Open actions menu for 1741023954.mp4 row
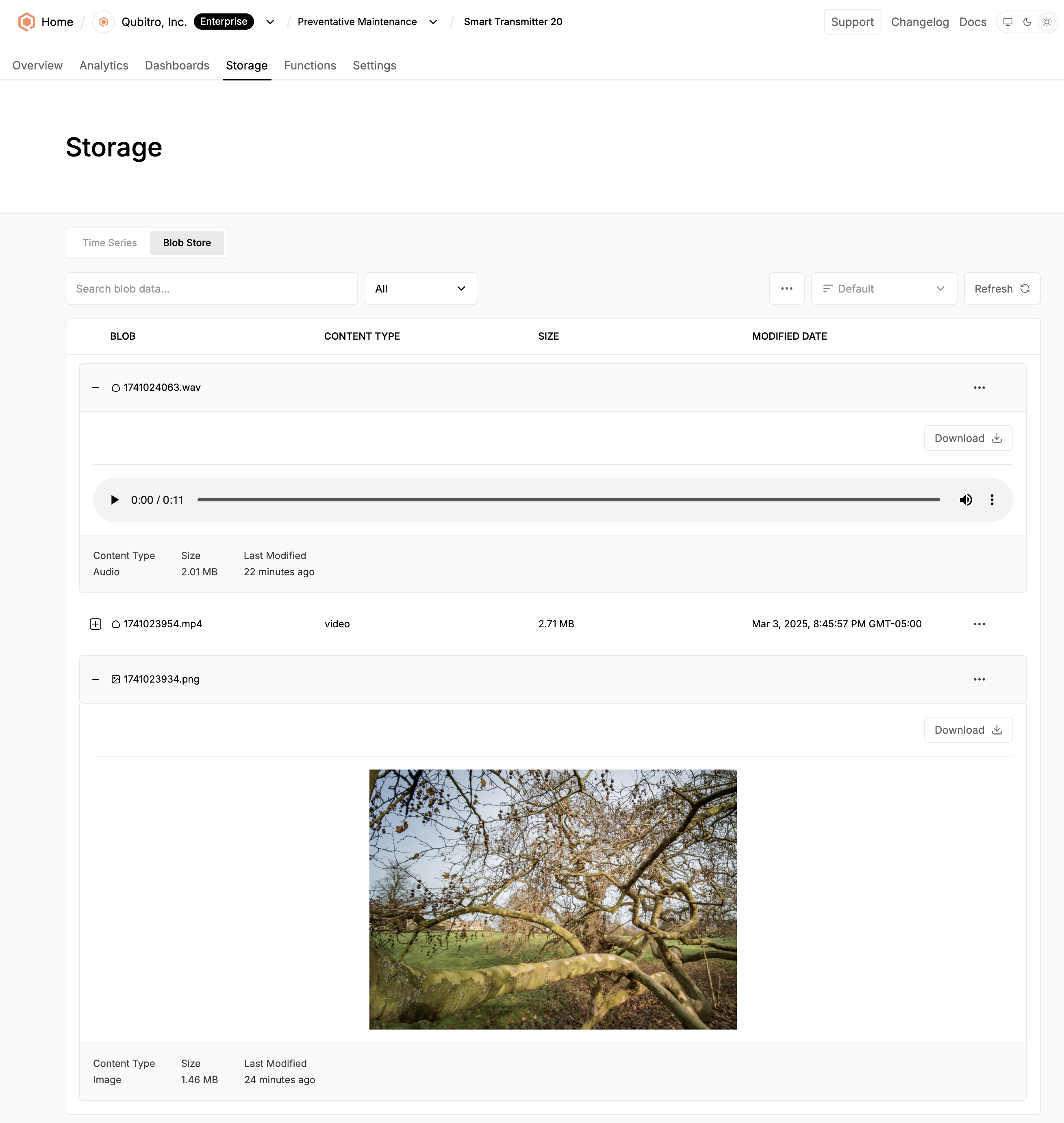 (x=979, y=624)
